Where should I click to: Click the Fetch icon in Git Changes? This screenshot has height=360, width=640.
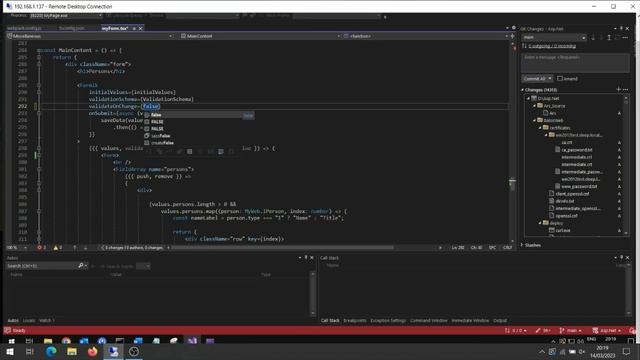click(593, 37)
